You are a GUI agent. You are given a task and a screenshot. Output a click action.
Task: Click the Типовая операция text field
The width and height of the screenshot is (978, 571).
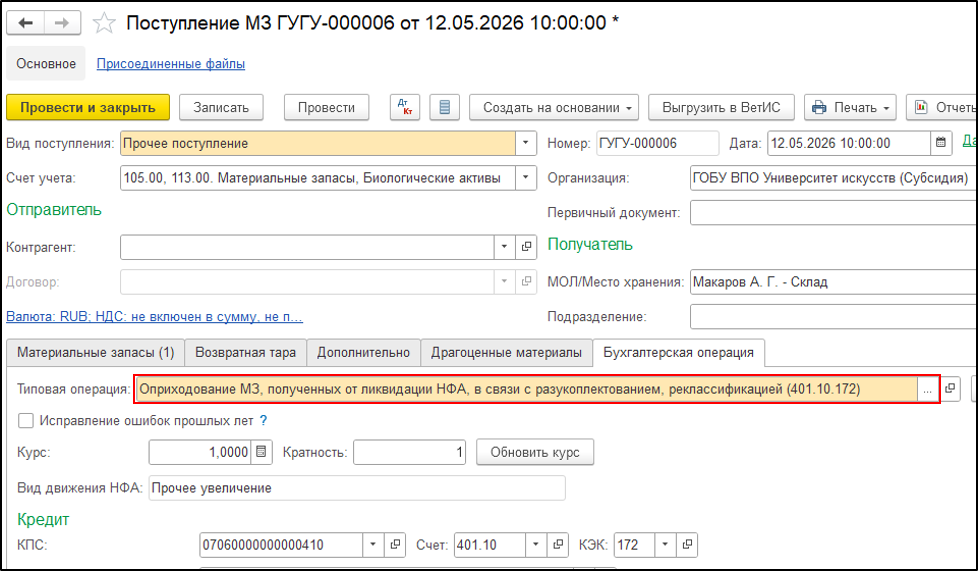click(x=527, y=389)
